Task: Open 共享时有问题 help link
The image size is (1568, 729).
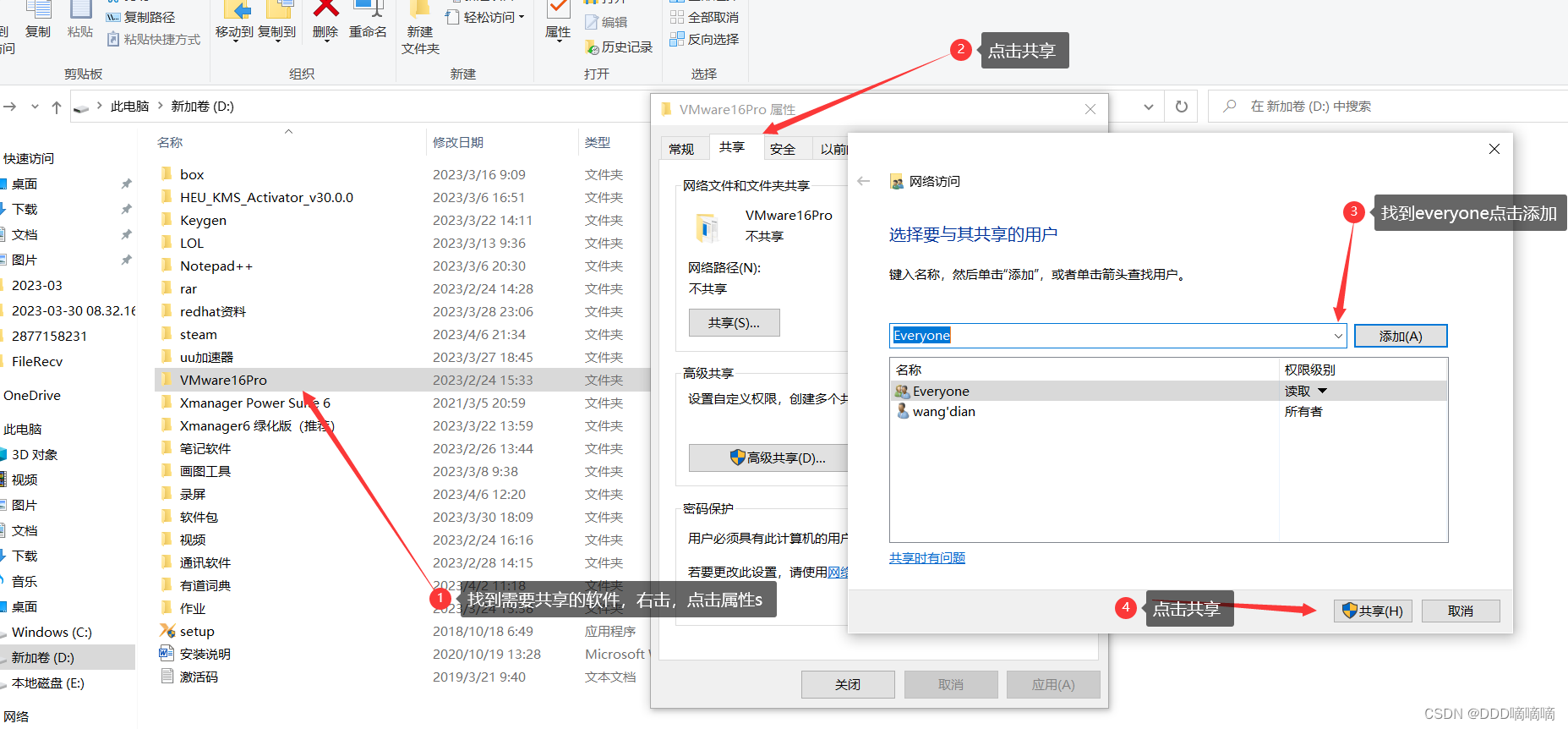Action: tap(926, 557)
